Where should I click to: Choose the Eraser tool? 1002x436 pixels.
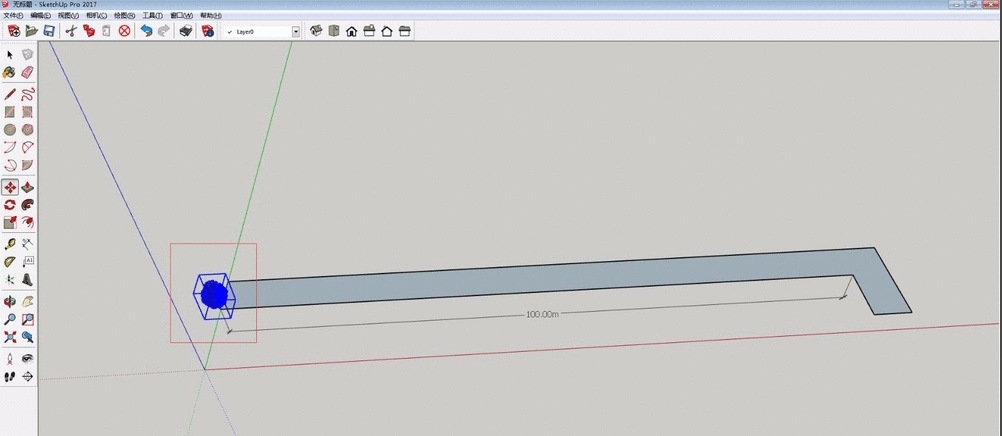pyautogui.click(x=27, y=72)
